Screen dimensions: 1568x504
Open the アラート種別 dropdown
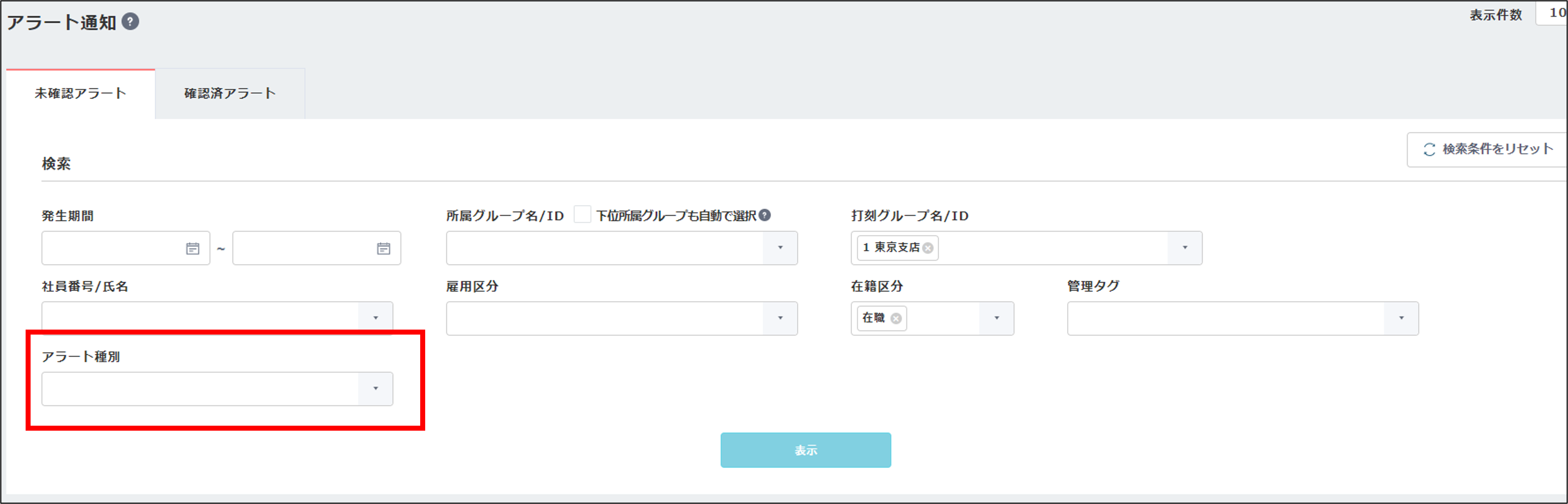pyautogui.click(x=376, y=388)
